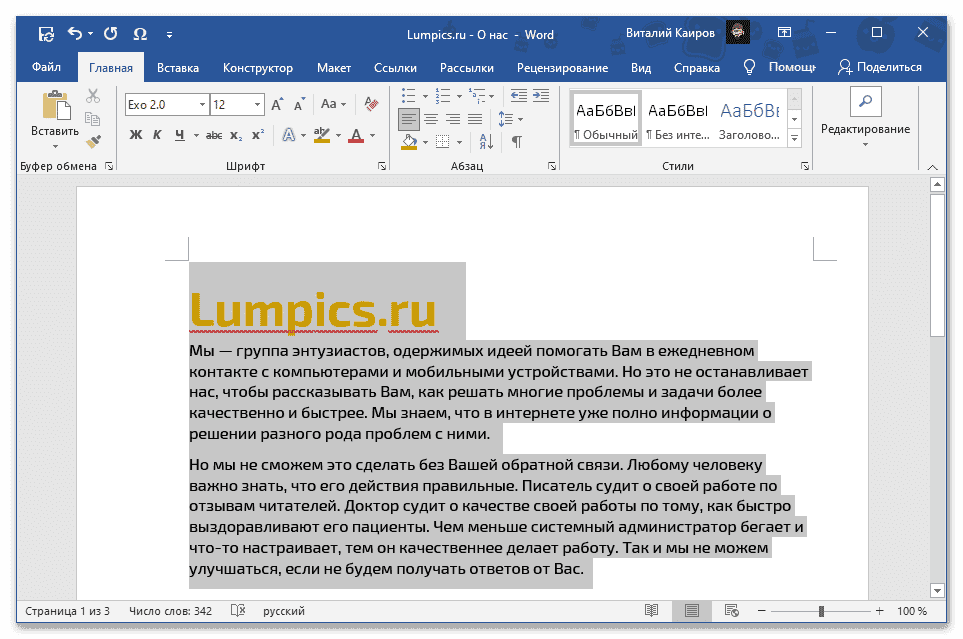963x639 pixels.
Task: Toggle underline on the selected text
Action: pos(182,135)
